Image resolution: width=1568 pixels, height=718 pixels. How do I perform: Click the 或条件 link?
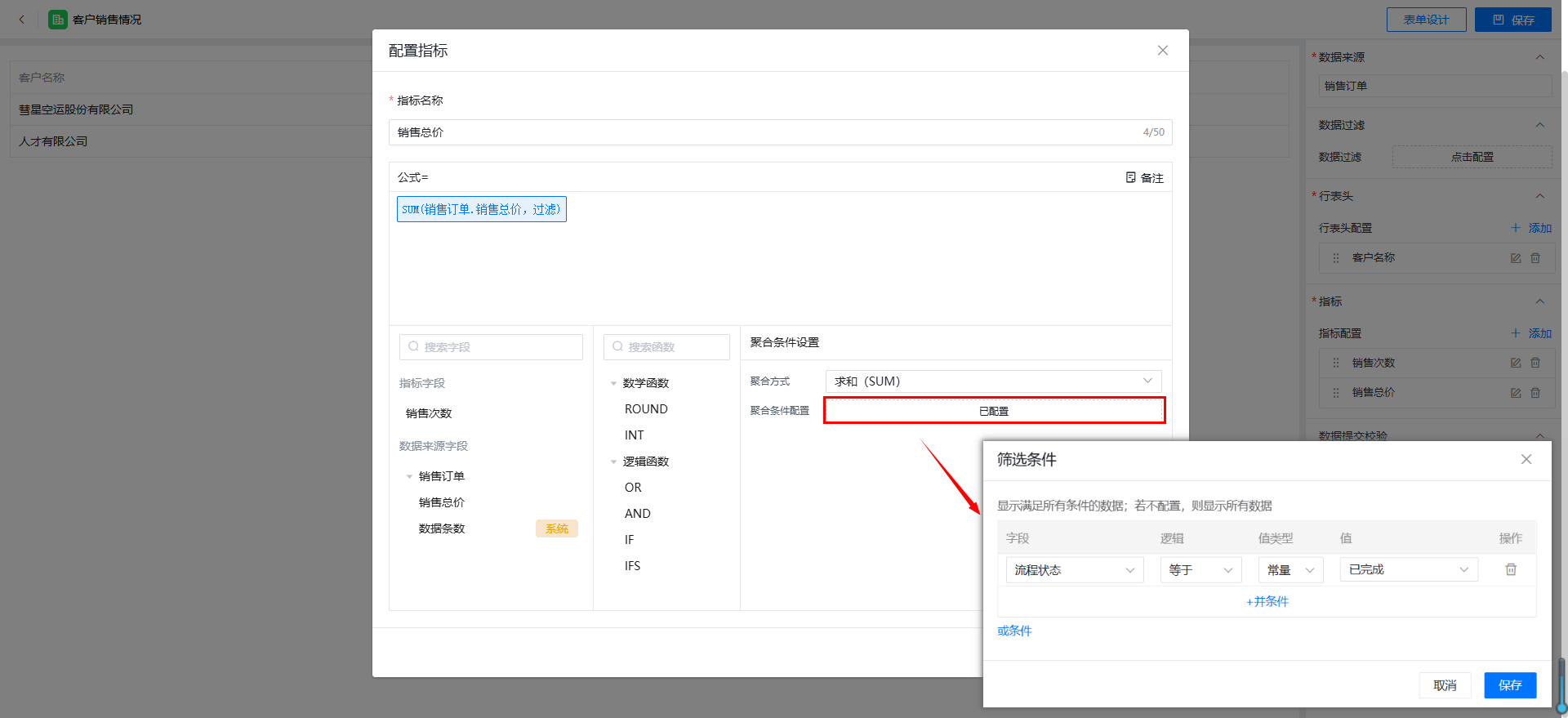(1013, 631)
